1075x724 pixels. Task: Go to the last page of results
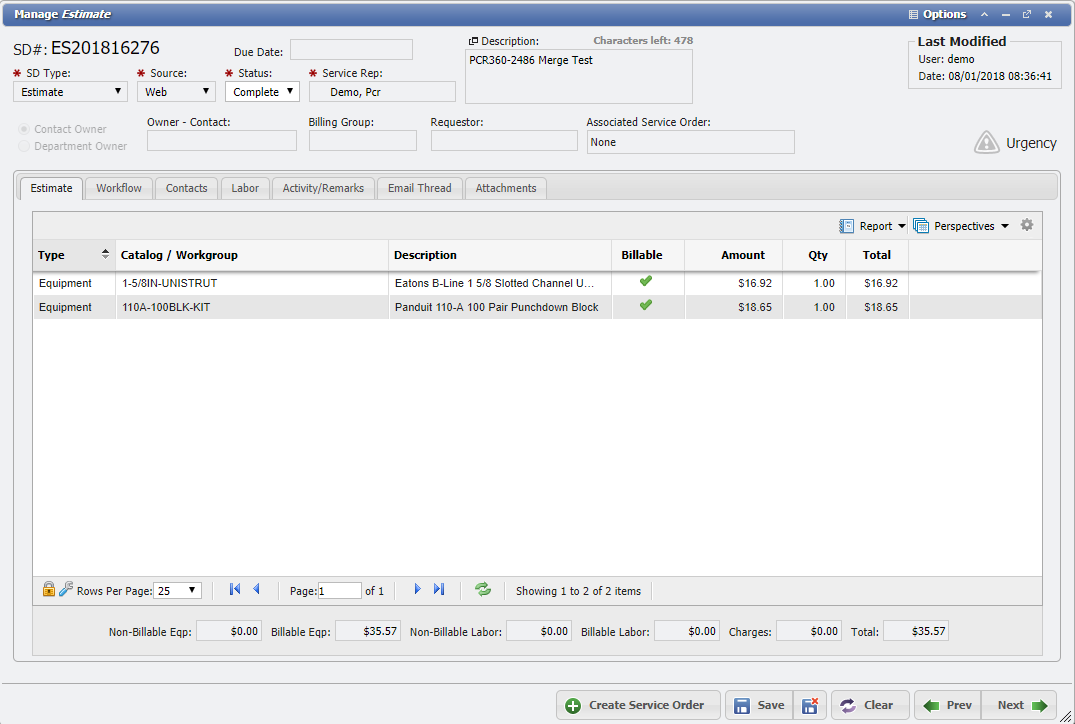point(439,590)
